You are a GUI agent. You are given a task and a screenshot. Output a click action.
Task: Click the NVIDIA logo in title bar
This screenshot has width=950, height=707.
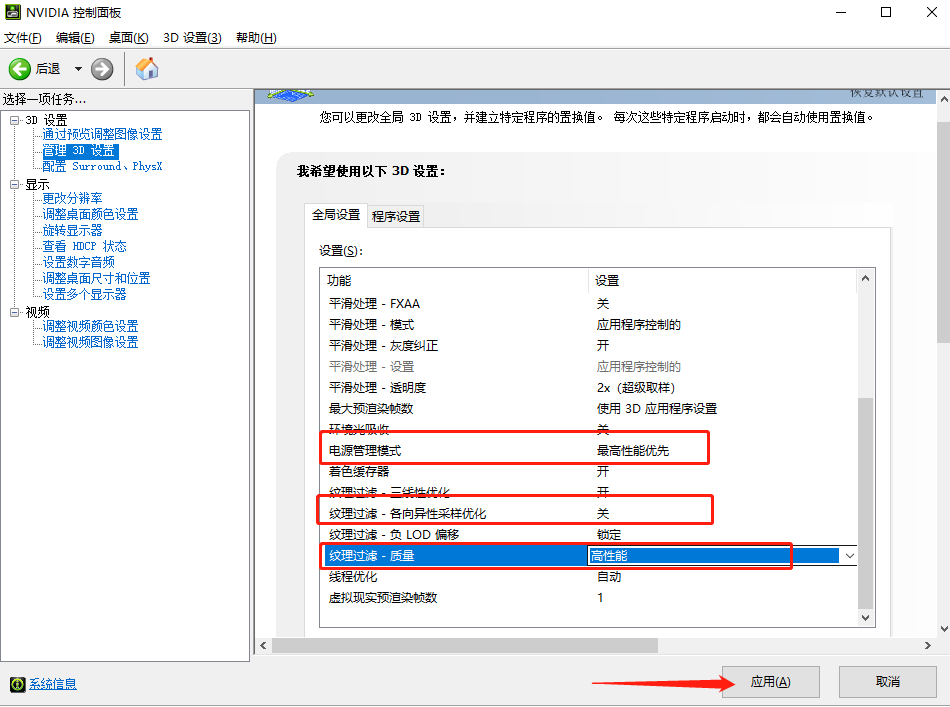click(x=13, y=13)
